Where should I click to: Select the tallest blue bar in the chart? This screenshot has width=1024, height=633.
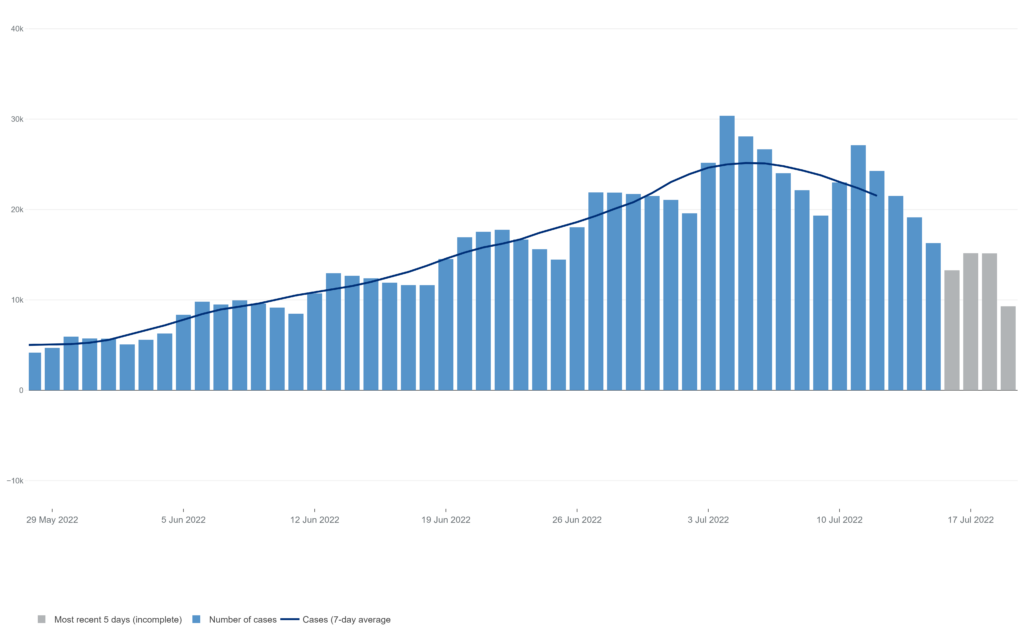pyautogui.click(x=727, y=252)
